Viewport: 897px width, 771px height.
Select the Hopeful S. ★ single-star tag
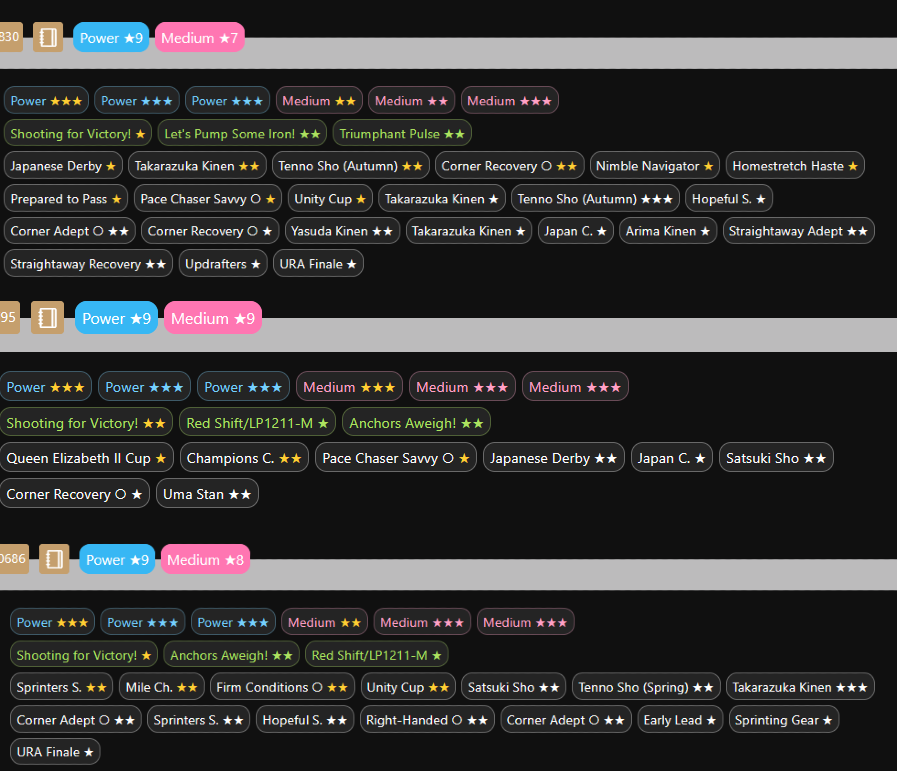[x=729, y=198]
